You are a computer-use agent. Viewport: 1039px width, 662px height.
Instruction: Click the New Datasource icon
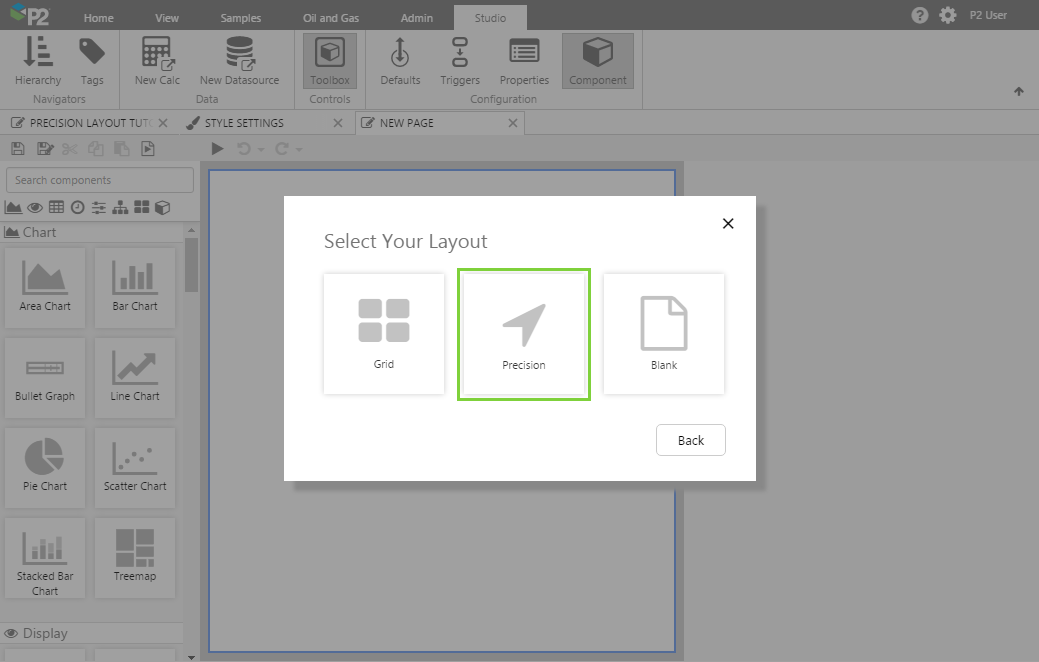pos(239,61)
